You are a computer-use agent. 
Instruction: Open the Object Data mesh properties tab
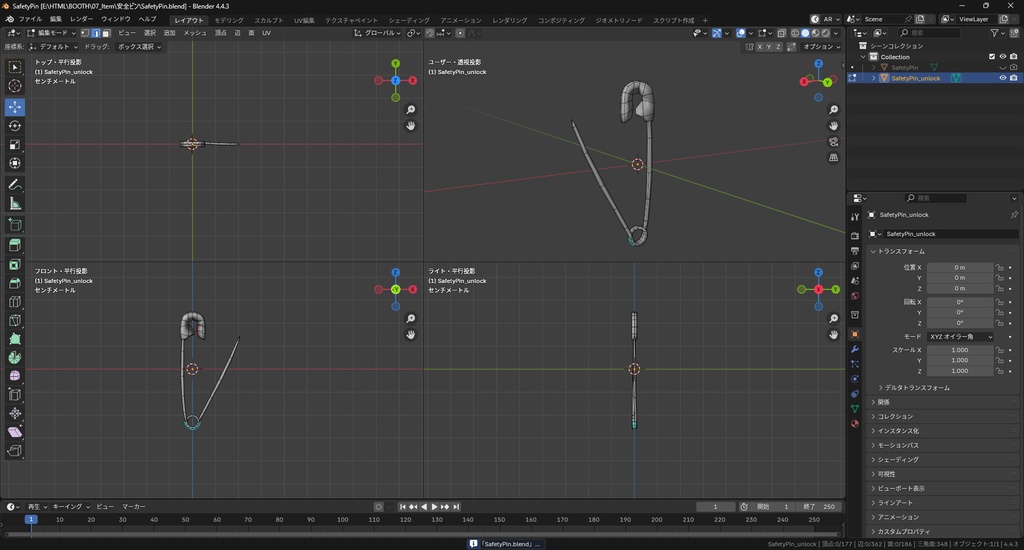point(855,409)
